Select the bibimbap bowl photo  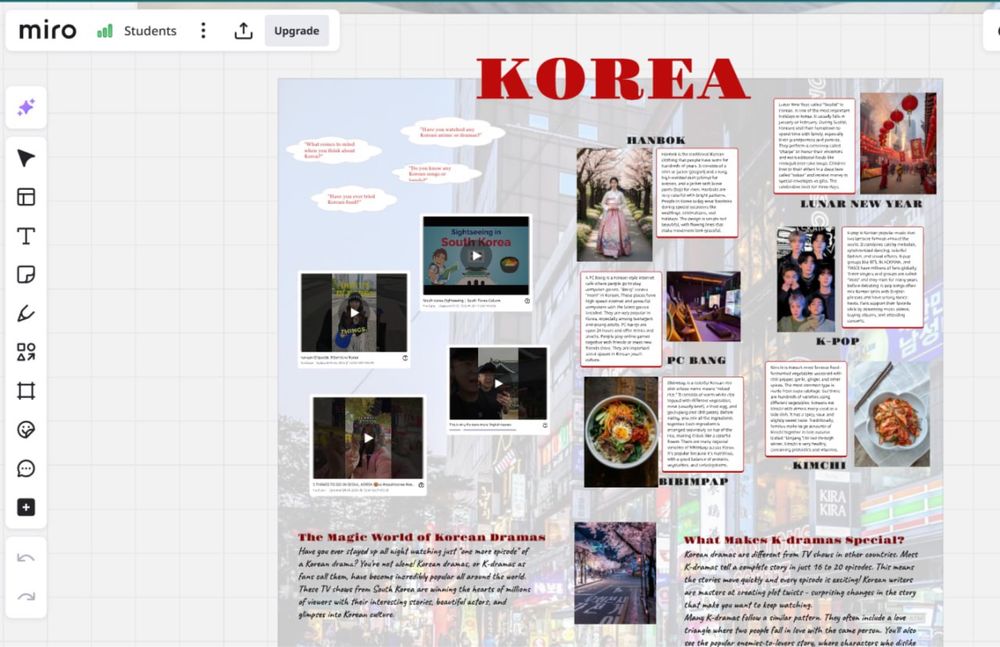pos(621,432)
